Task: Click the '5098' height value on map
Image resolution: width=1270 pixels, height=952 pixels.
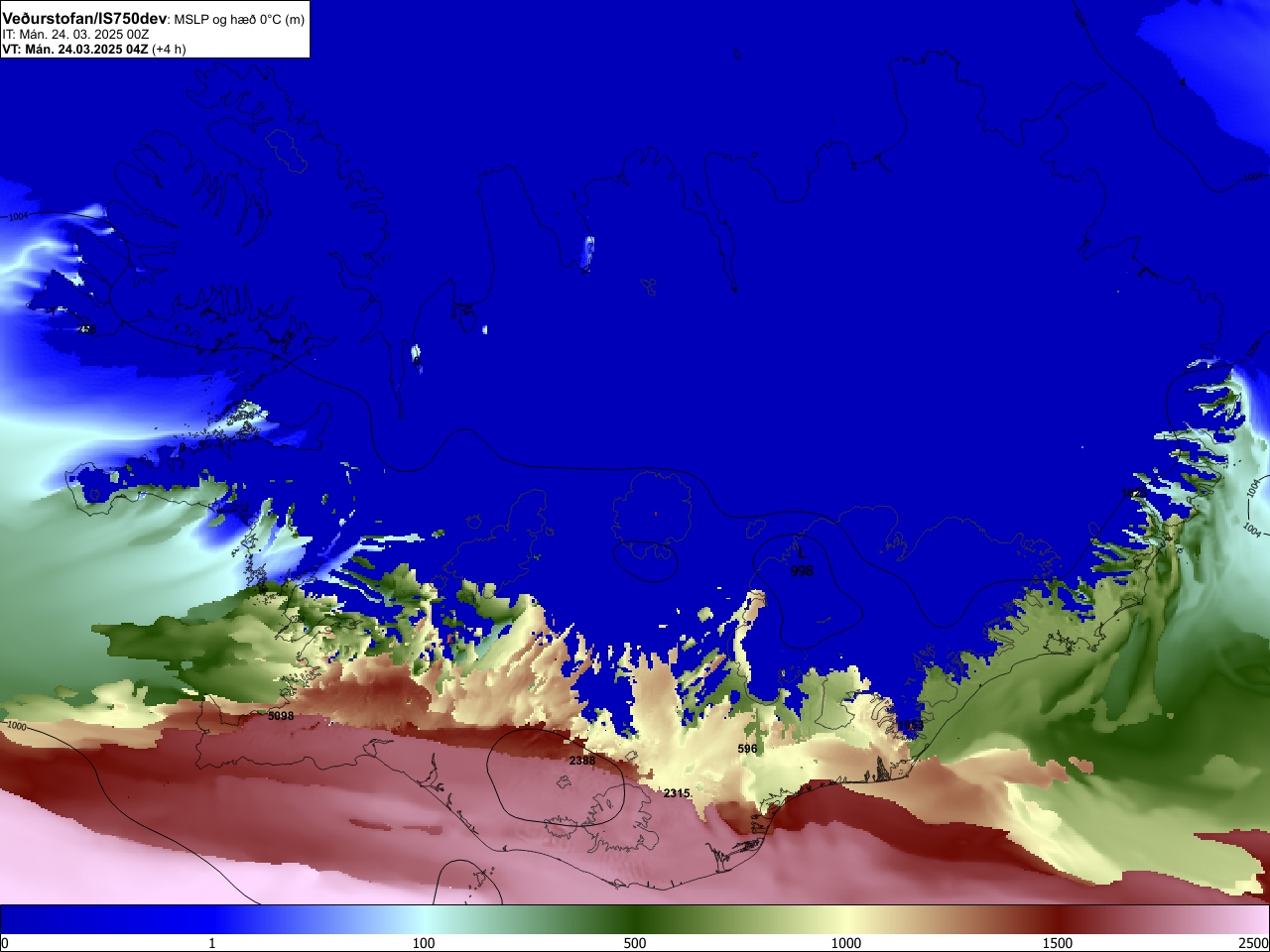Action: pos(281,715)
